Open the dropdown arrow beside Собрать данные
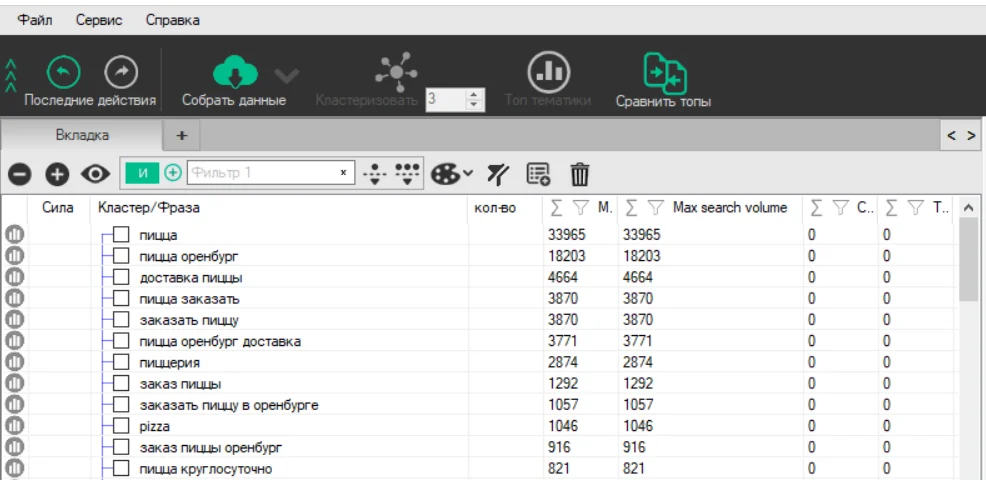986x480 pixels. [286, 75]
